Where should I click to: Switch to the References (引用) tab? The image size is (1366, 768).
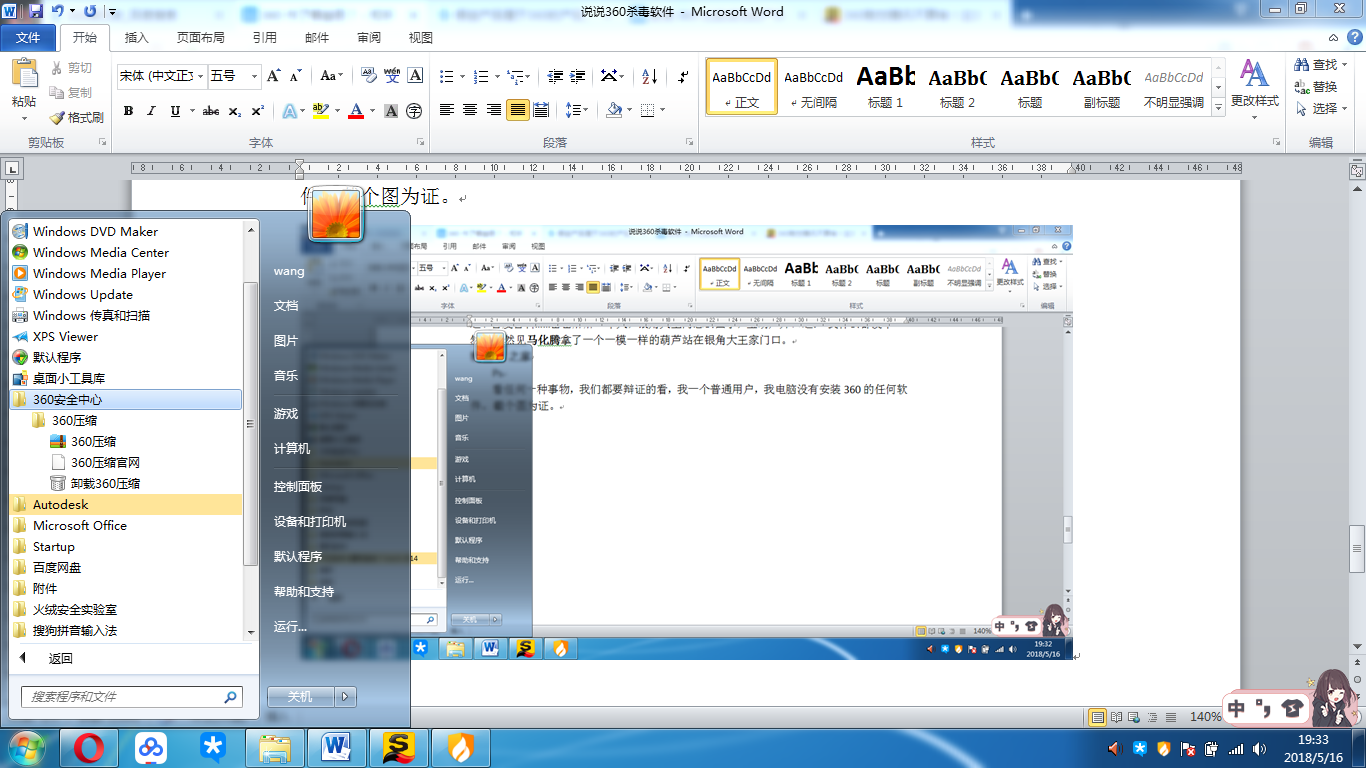tap(265, 38)
